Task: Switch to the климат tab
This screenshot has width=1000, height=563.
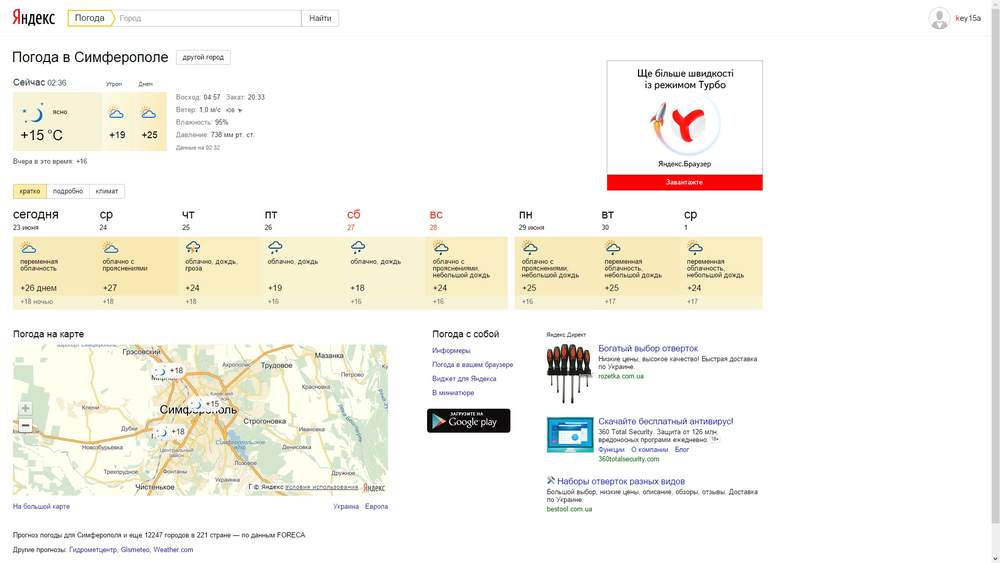Action: pos(107,191)
